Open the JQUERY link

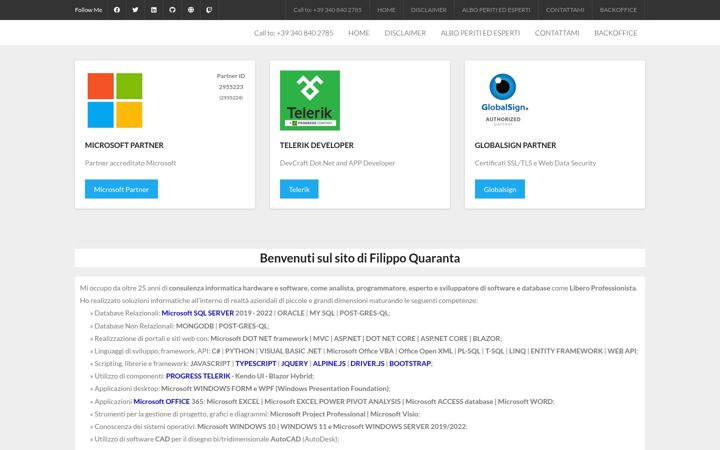(x=294, y=363)
